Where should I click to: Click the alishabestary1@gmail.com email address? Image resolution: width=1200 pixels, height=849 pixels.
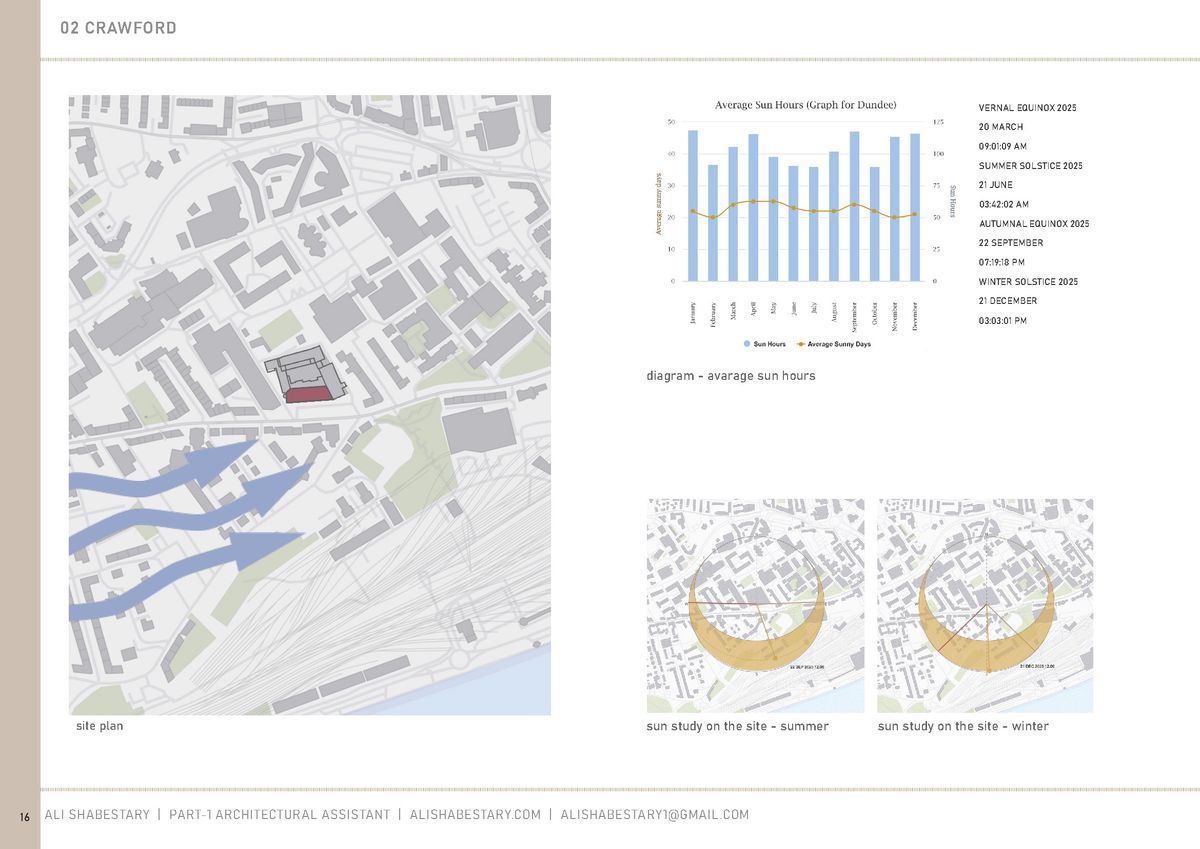coord(654,815)
